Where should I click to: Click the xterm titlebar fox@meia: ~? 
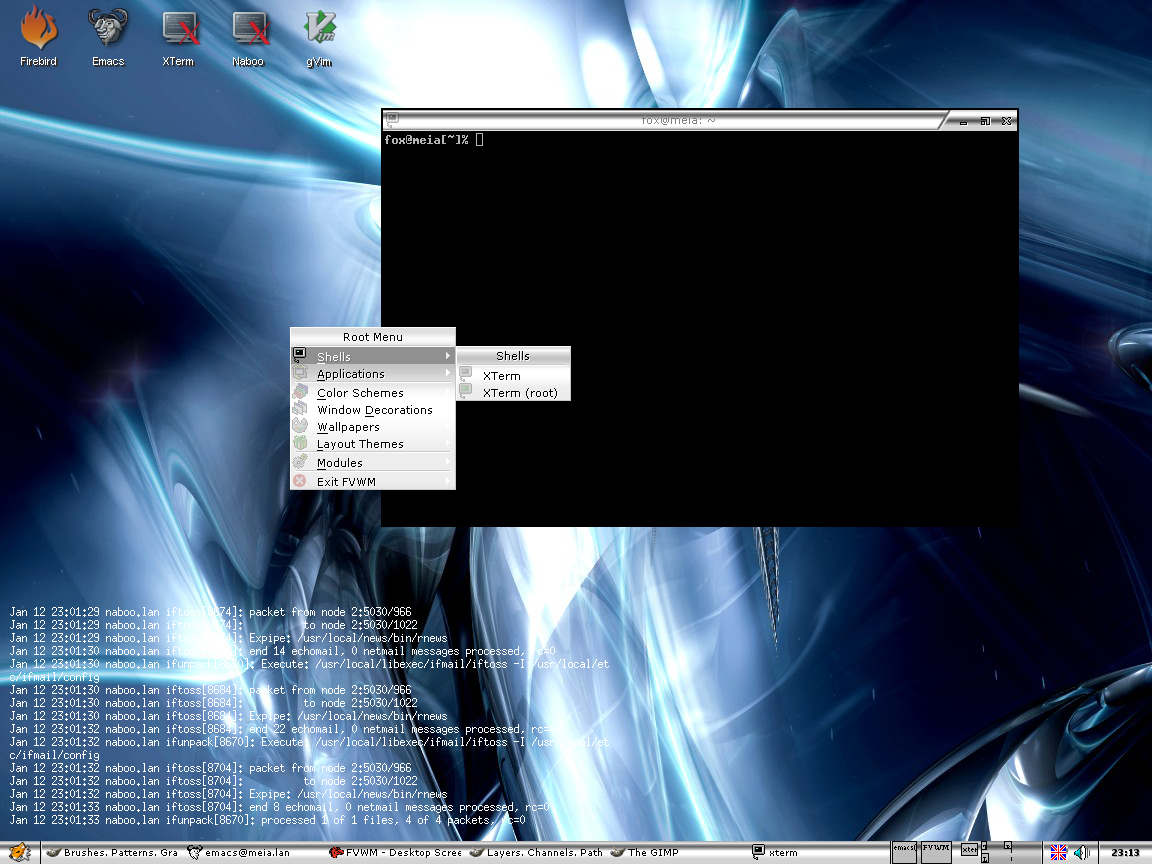(678, 120)
